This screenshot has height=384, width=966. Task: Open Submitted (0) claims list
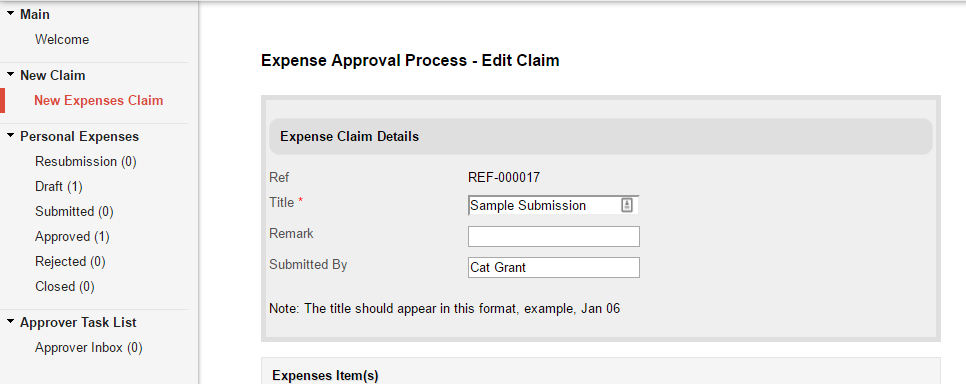click(74, 211)
